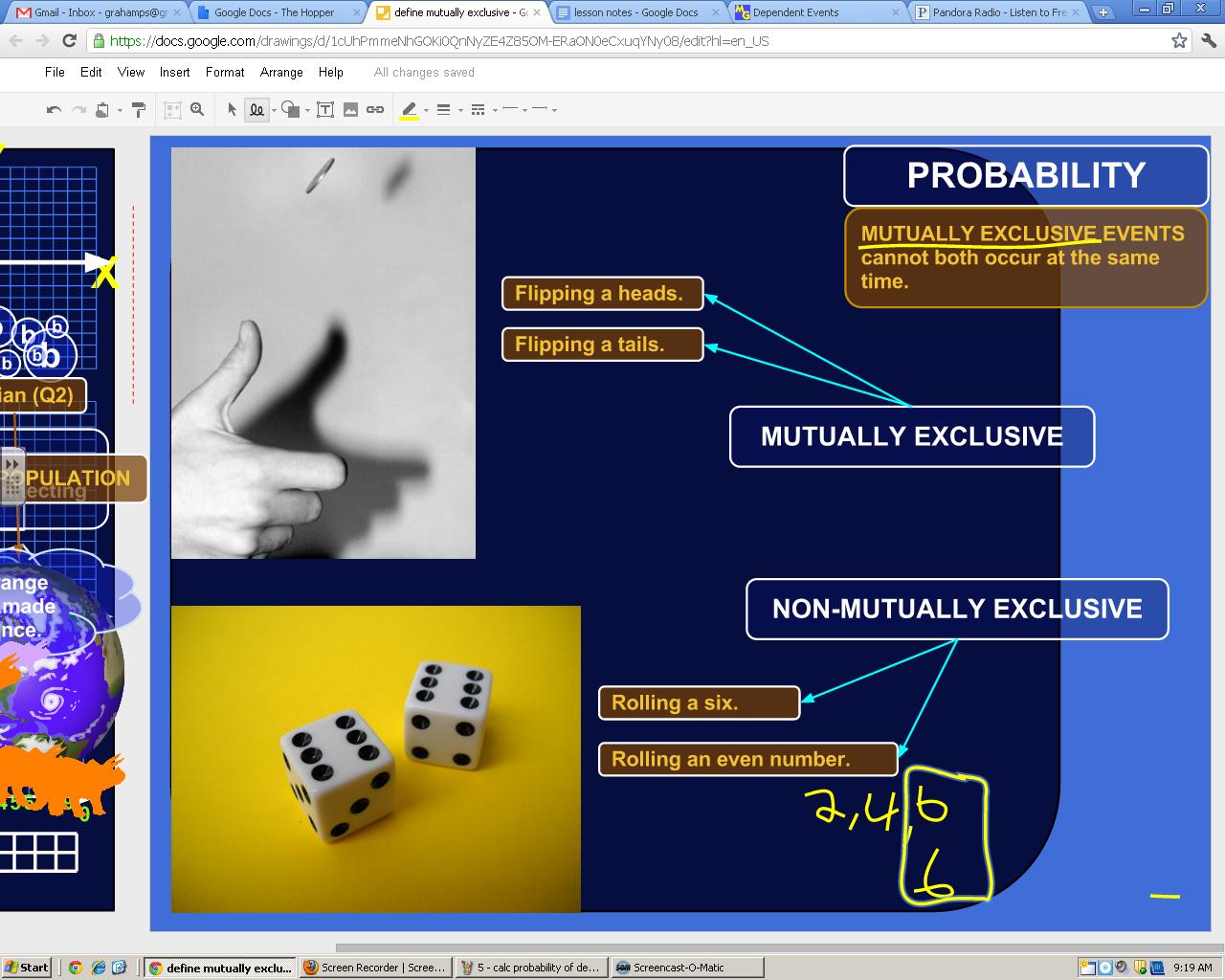
Task: Expand the shape tool dropdown arrow
Action: (x=306, y=111)
